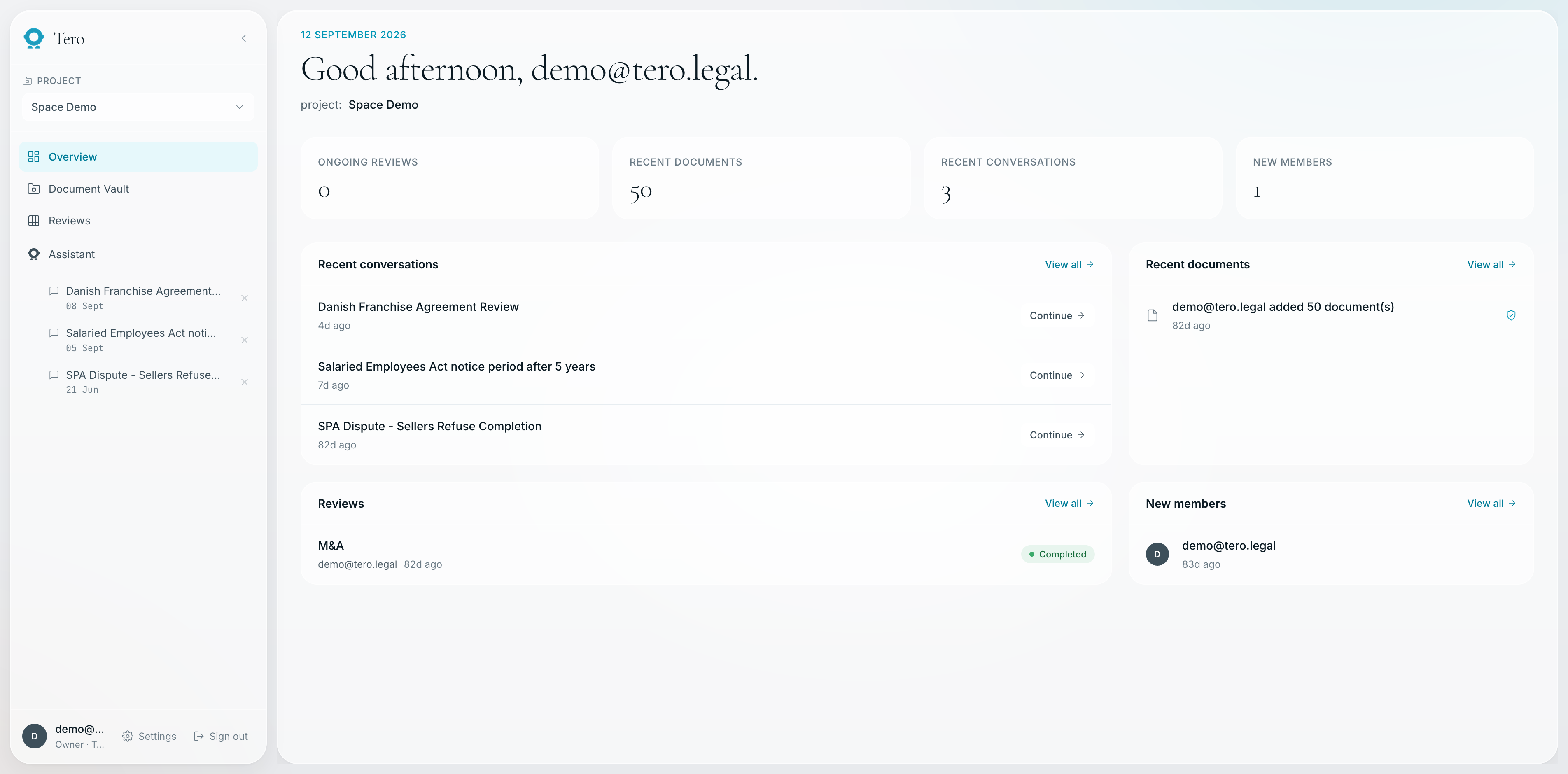Click the Reviews grid icon
This screenshot has height=774, width=1568.
coord(33,220)
